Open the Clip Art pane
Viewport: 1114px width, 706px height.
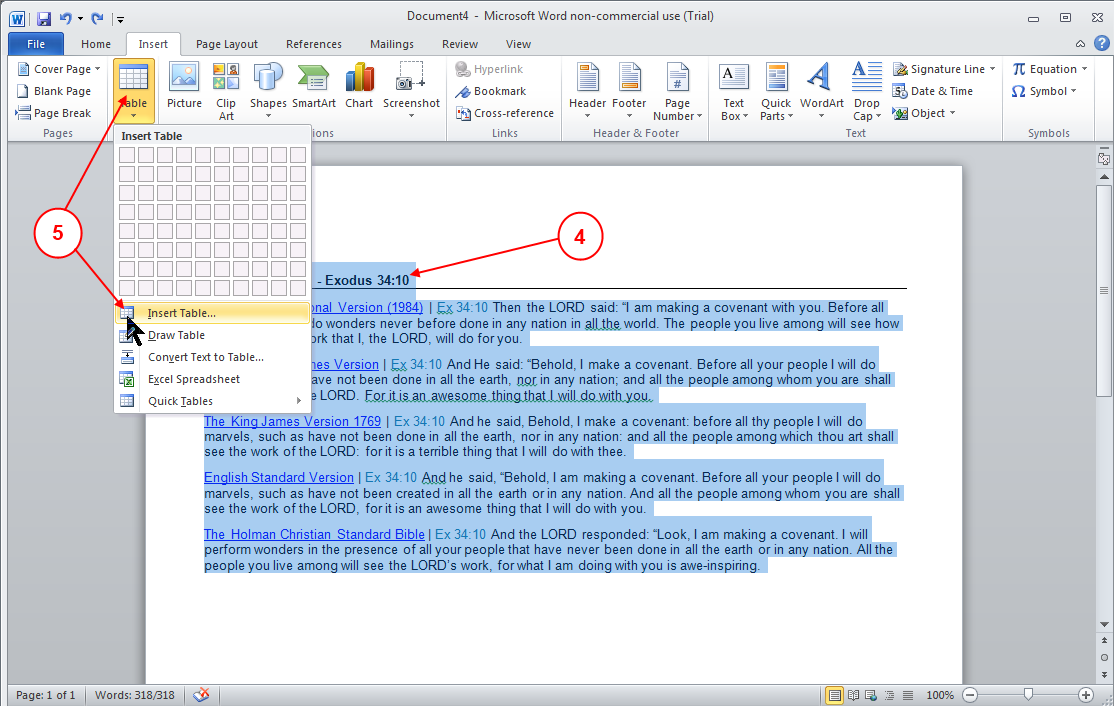pyautogui.click(x=226, y=91)
